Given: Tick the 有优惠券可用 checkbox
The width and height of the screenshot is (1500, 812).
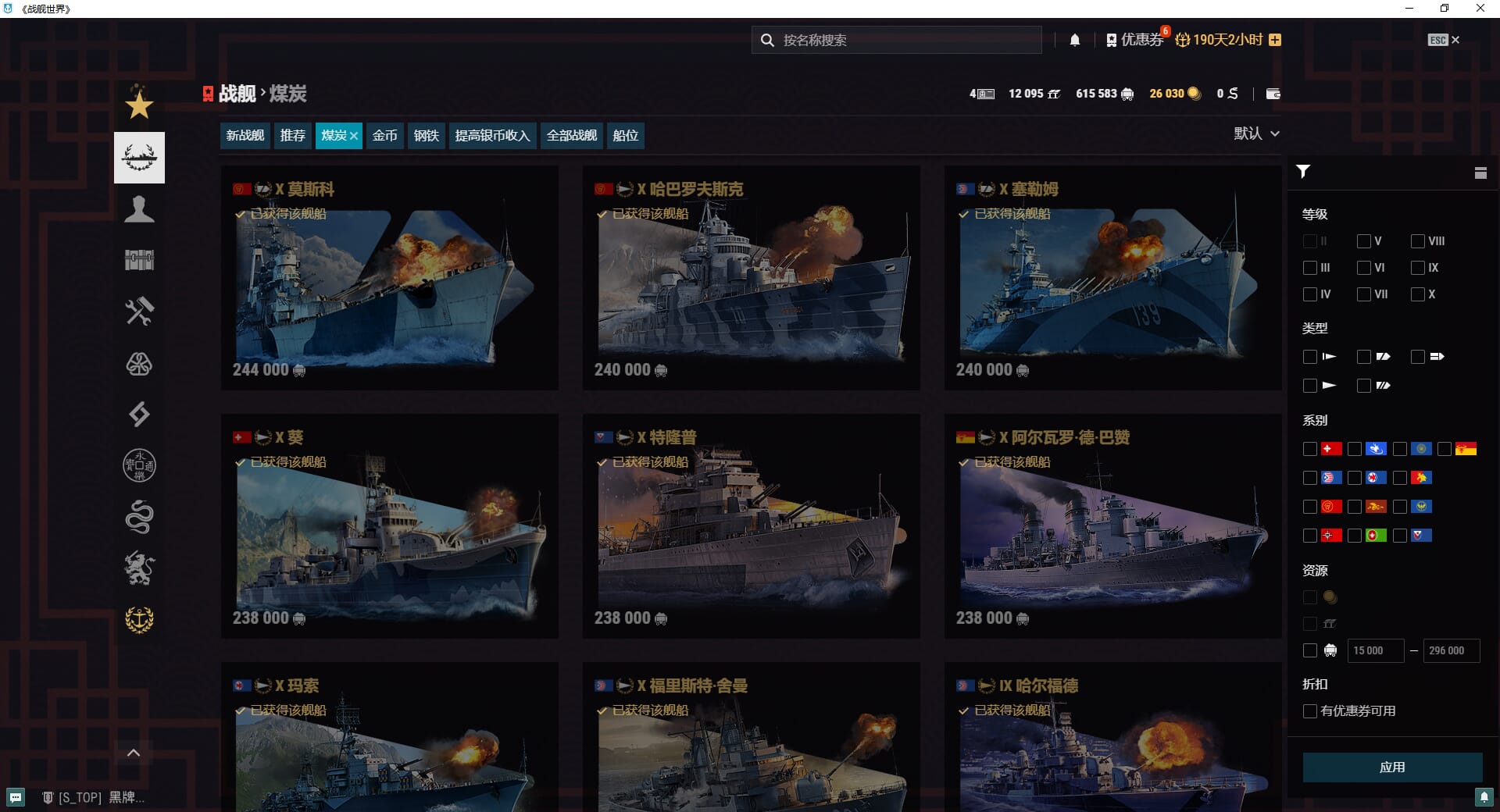Looking at the screenshot, I should click(1310, 711).
